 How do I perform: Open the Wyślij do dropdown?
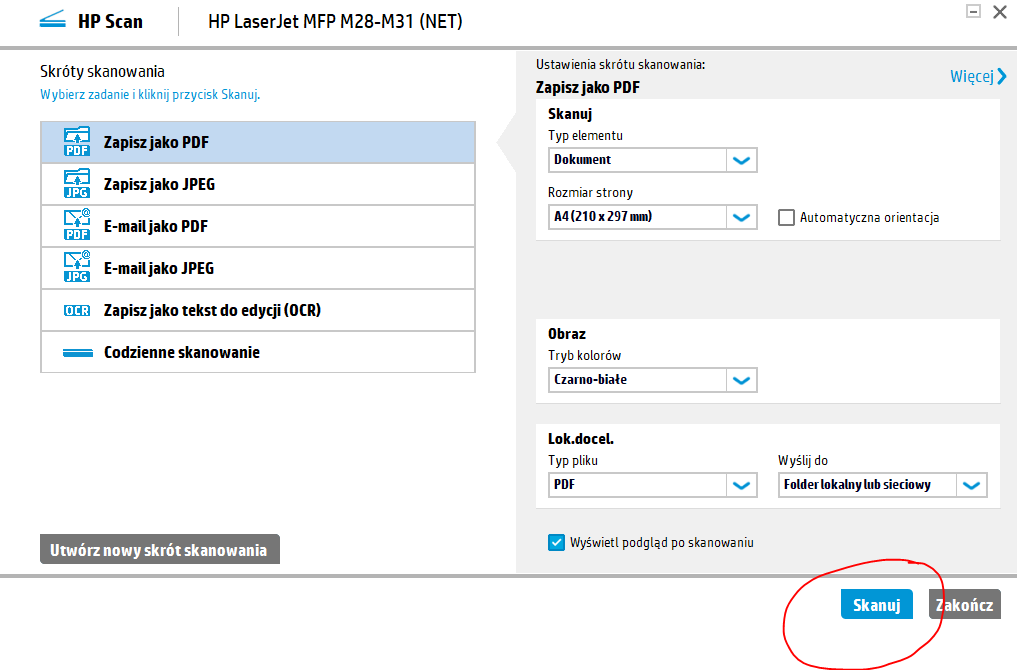[x=970, y=485]
